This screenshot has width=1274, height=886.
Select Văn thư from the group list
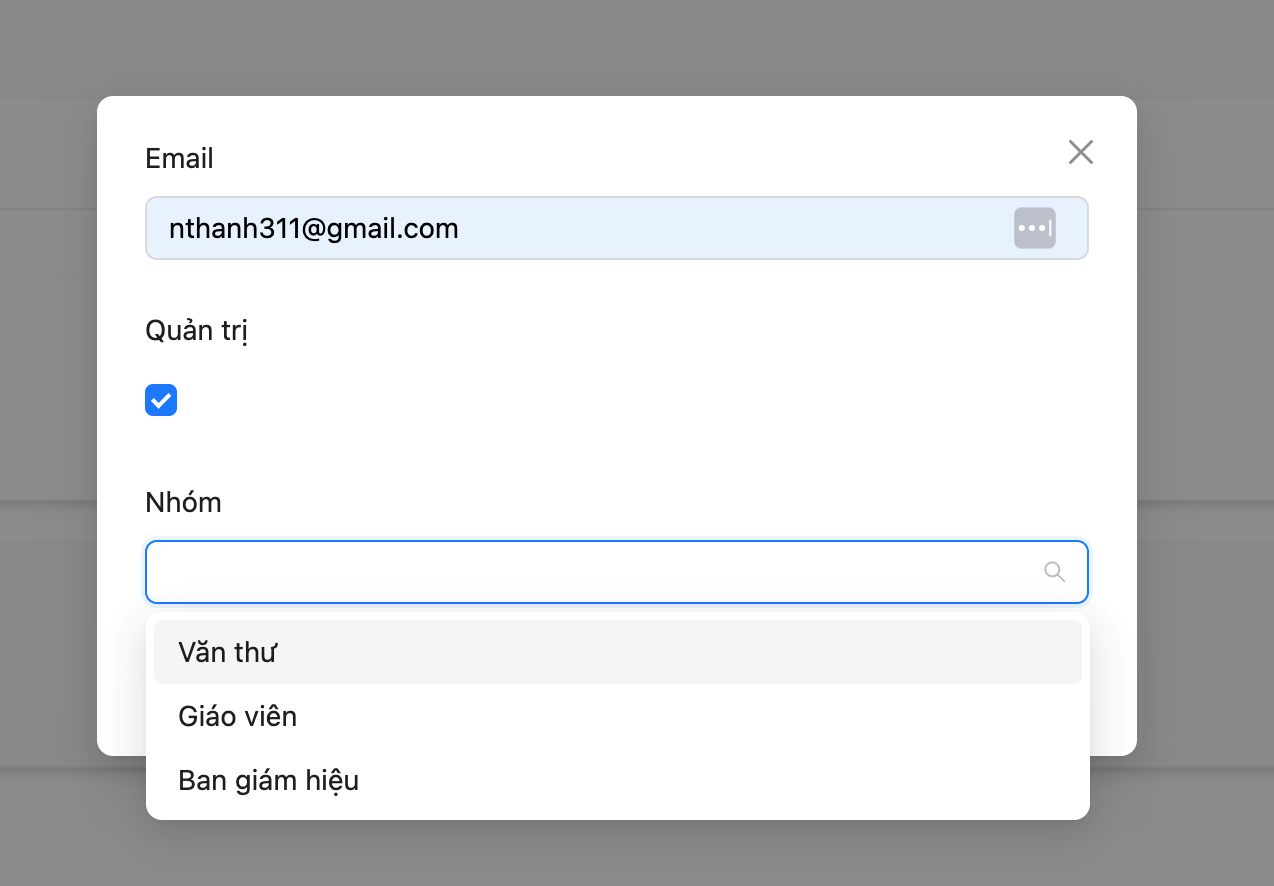[228, 652]
